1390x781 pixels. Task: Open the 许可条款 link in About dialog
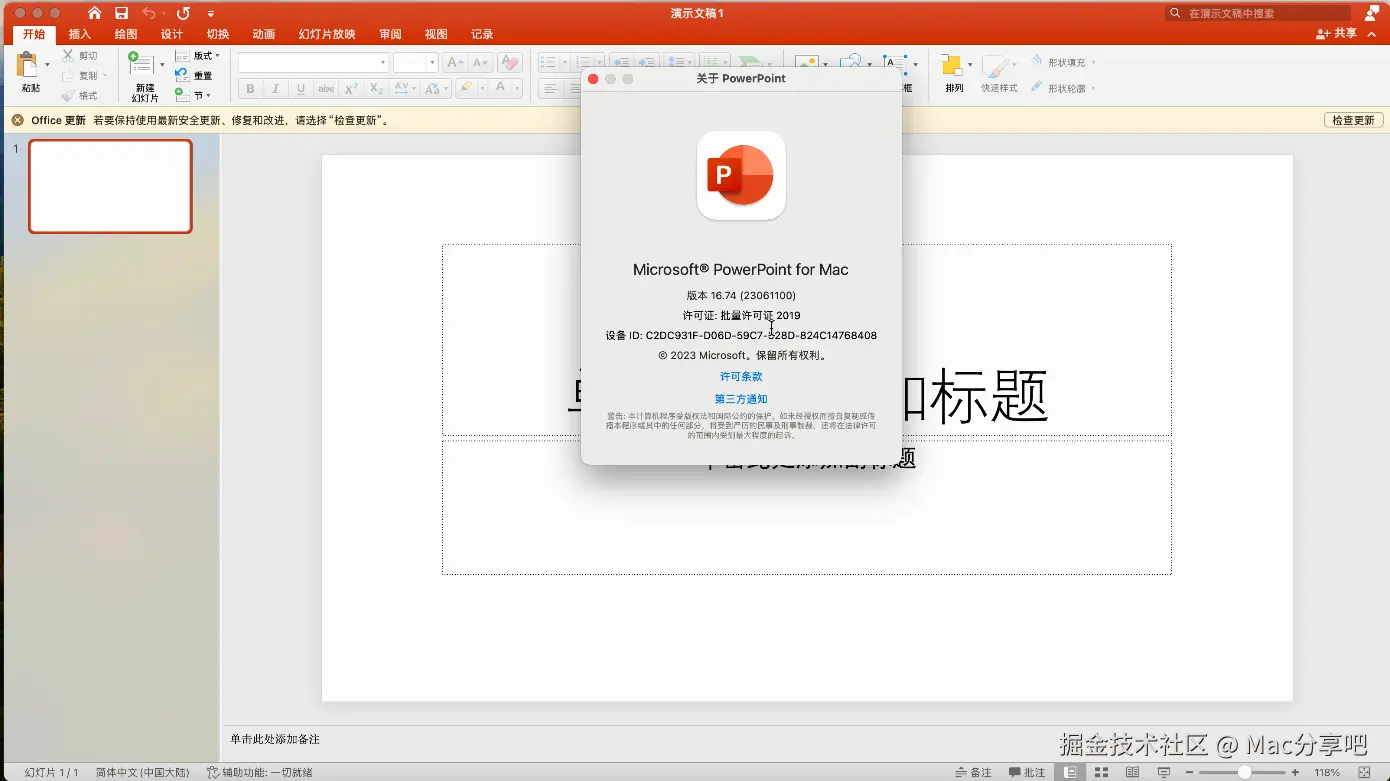coord(741,377)
